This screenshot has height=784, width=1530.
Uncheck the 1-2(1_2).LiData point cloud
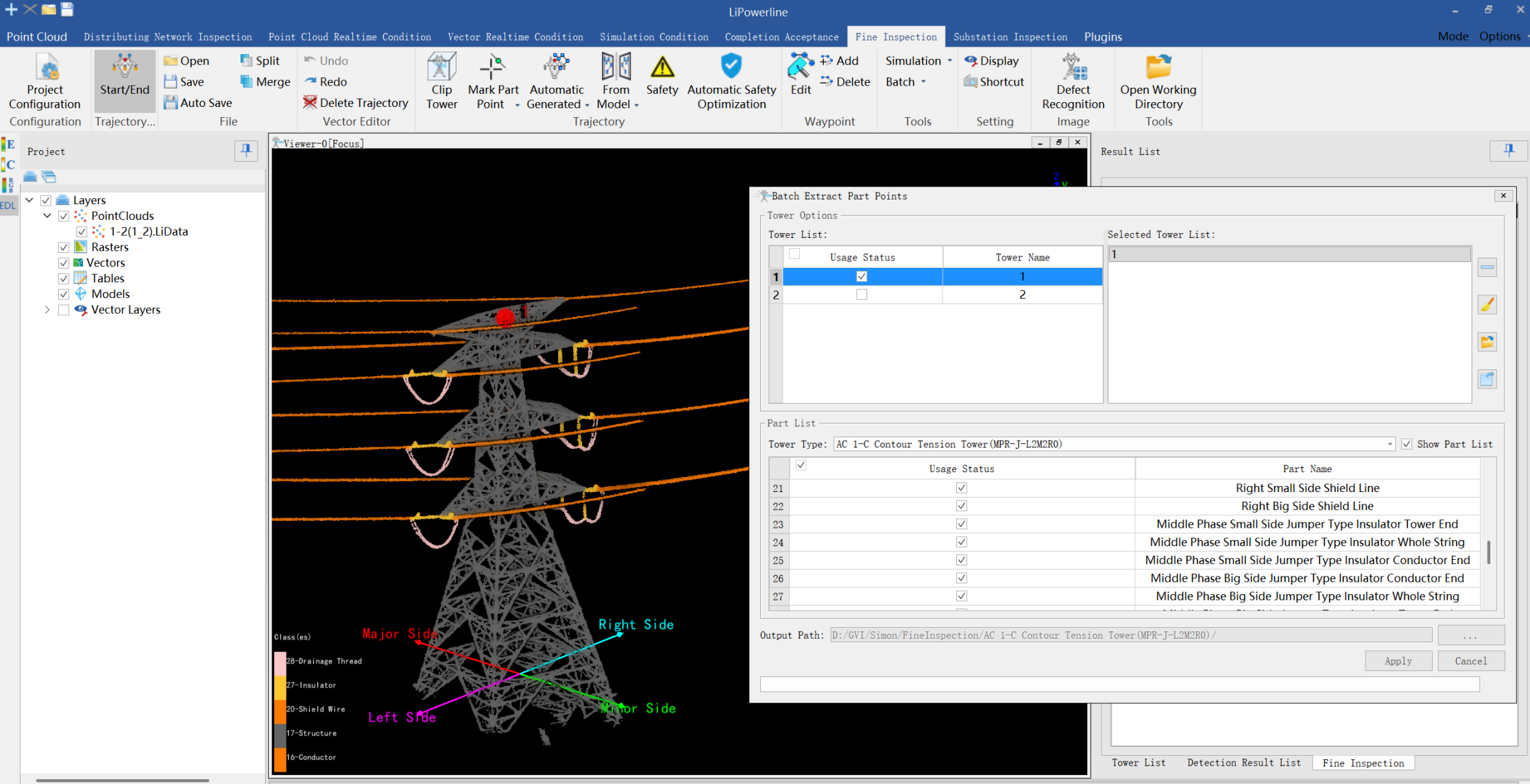tap(82, 232)
